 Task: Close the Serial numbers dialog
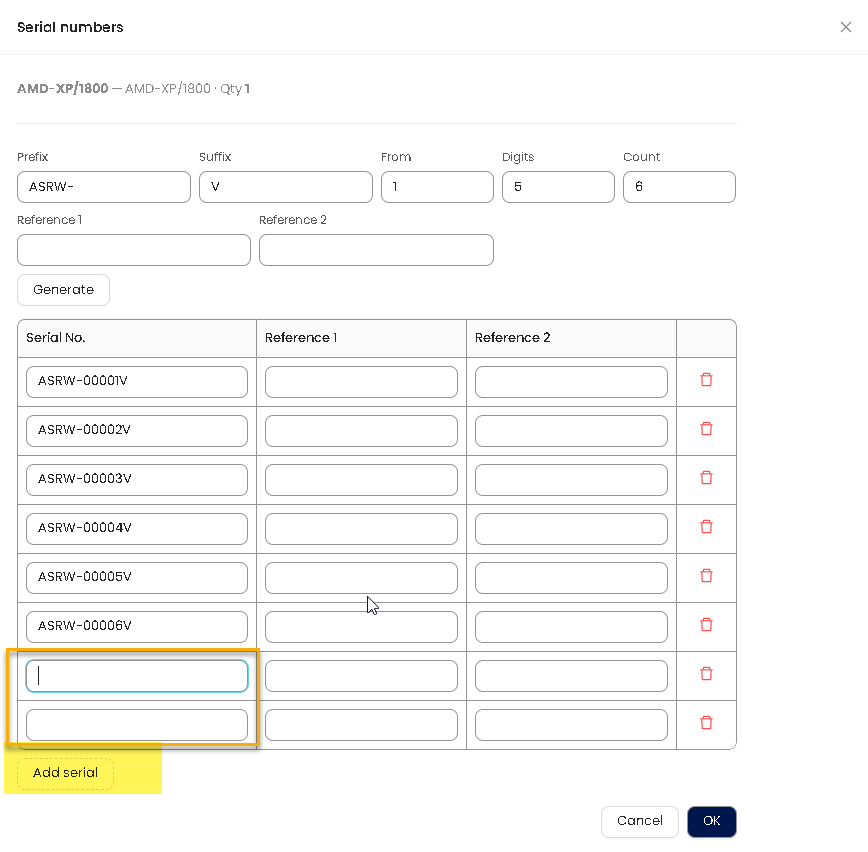click(845, 27)
